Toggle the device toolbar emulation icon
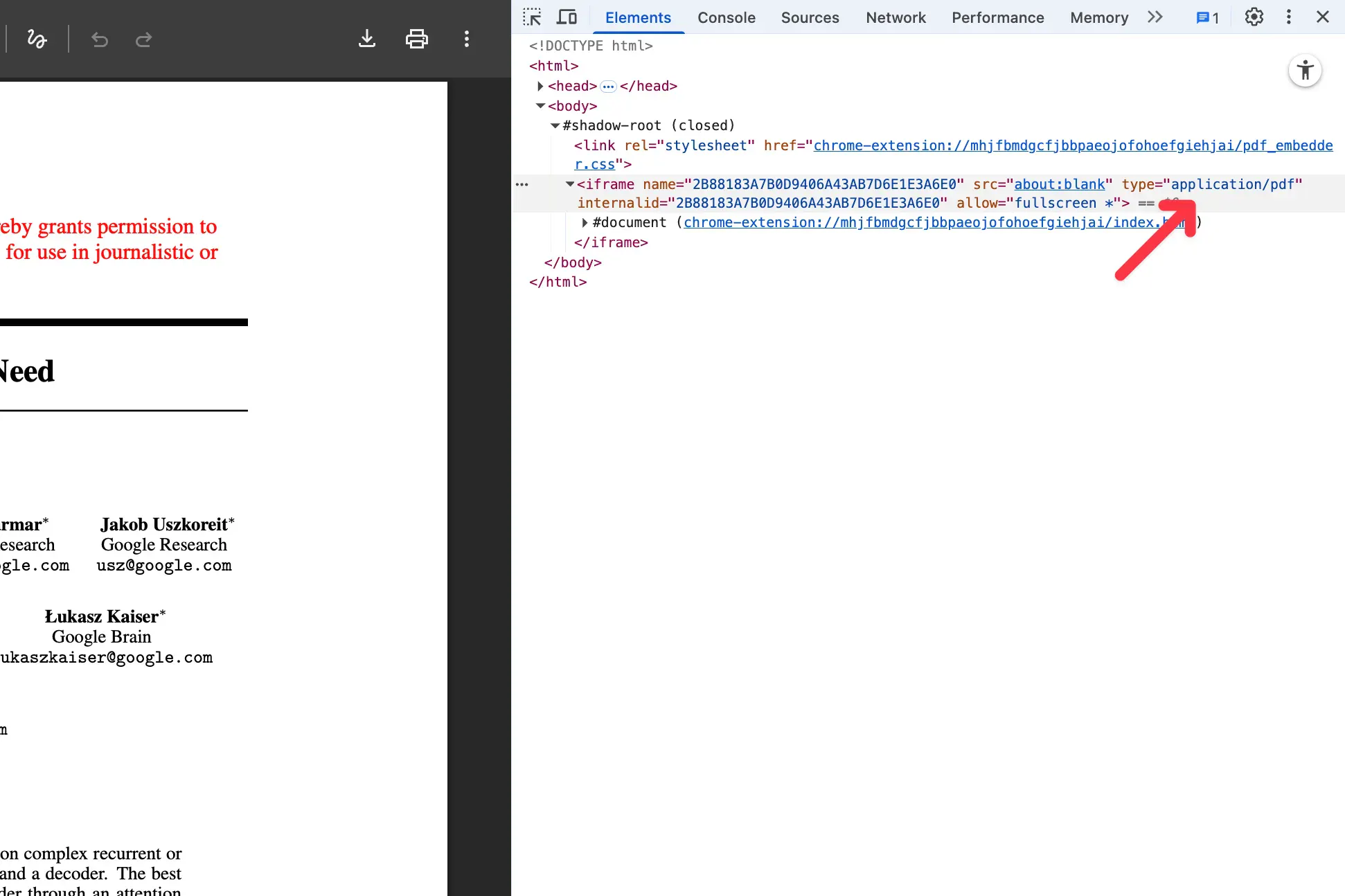The image size is (1345, 896). (567, 17)
